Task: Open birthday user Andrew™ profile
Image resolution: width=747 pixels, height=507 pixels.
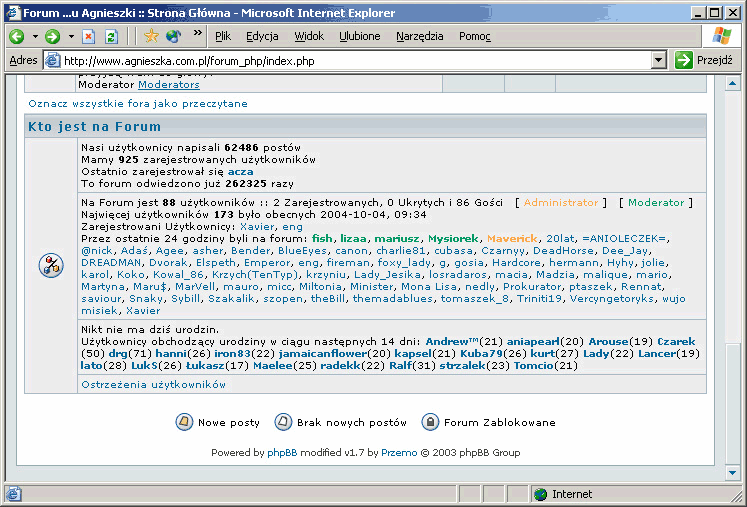Action: tap(452, 342)
